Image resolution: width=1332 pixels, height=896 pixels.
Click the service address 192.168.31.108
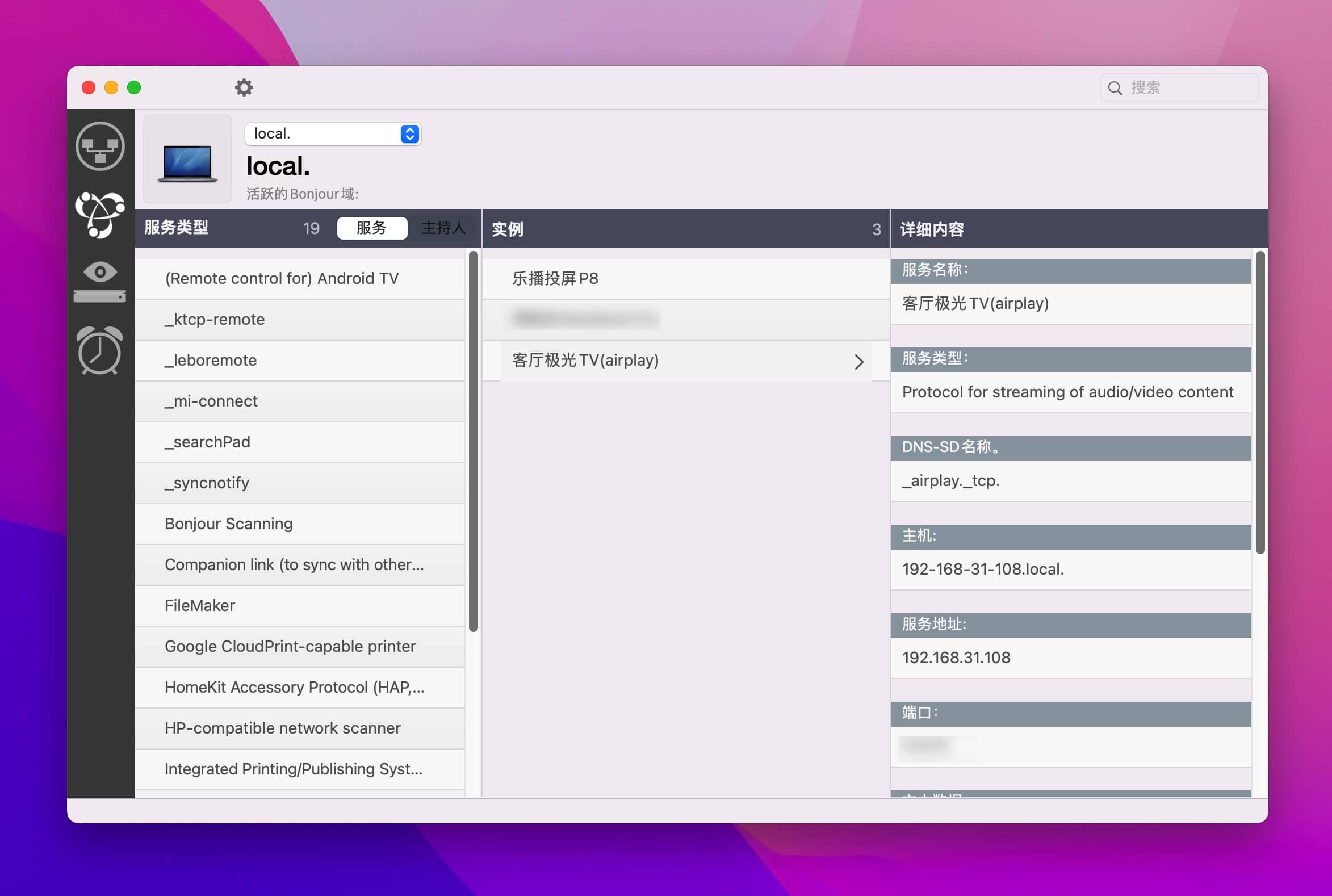point(956,658)
